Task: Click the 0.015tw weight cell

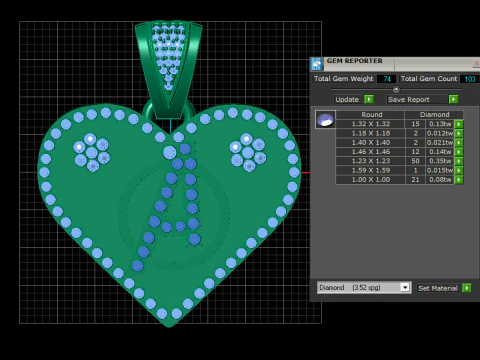Action: [x=440, y=170]
